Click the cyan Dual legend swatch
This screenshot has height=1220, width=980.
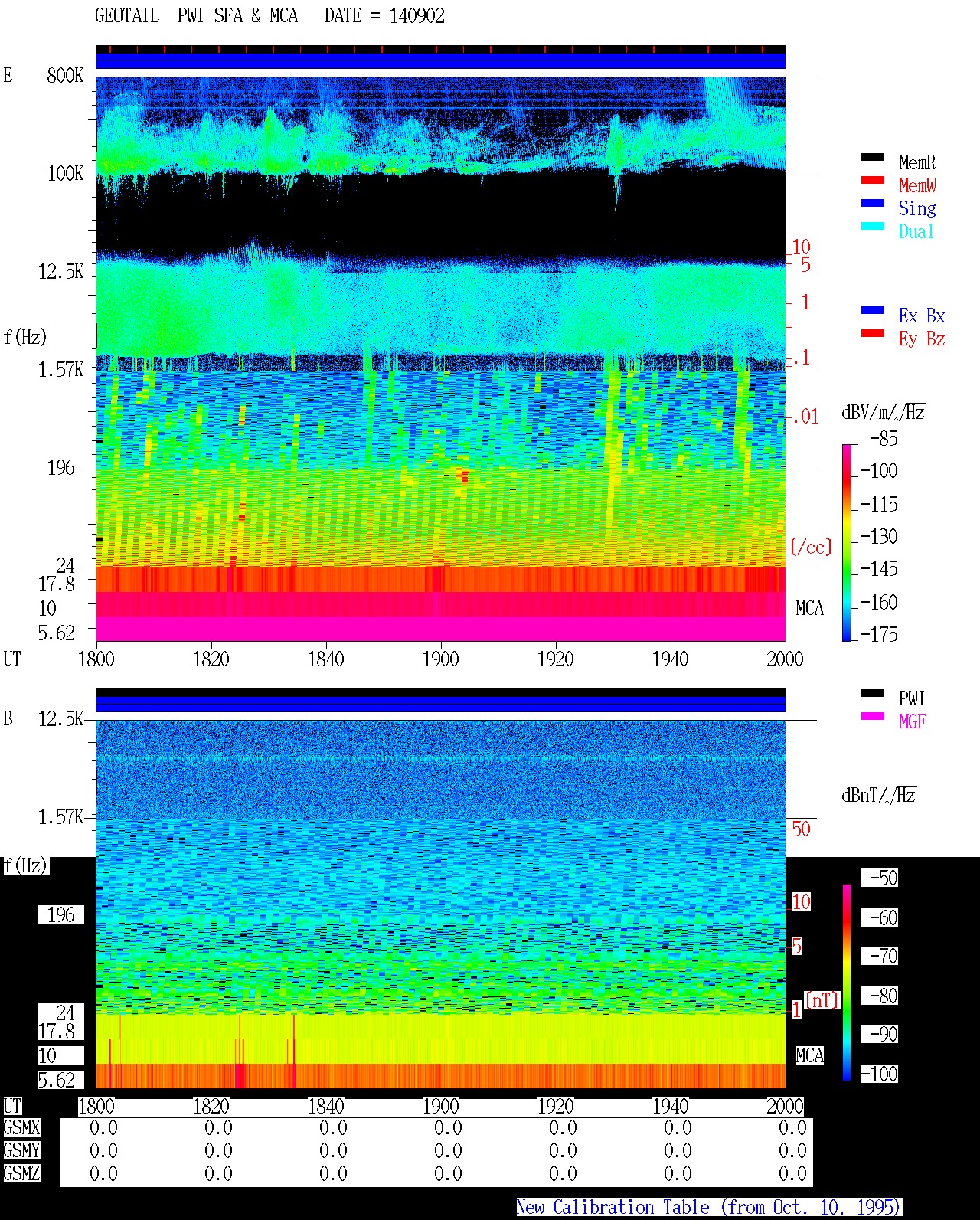click(873, 227)
